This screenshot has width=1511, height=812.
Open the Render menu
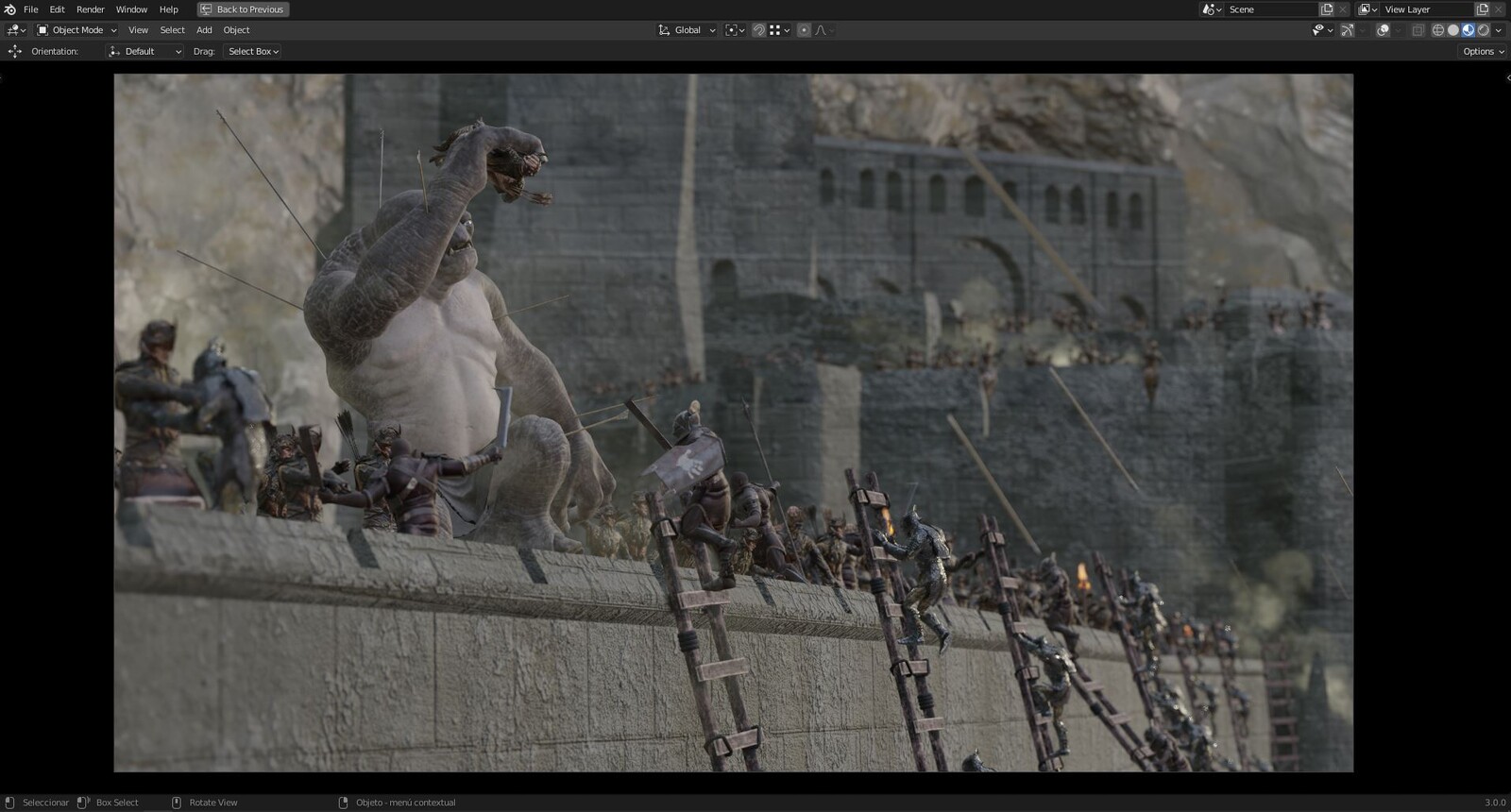pos(91,9)
